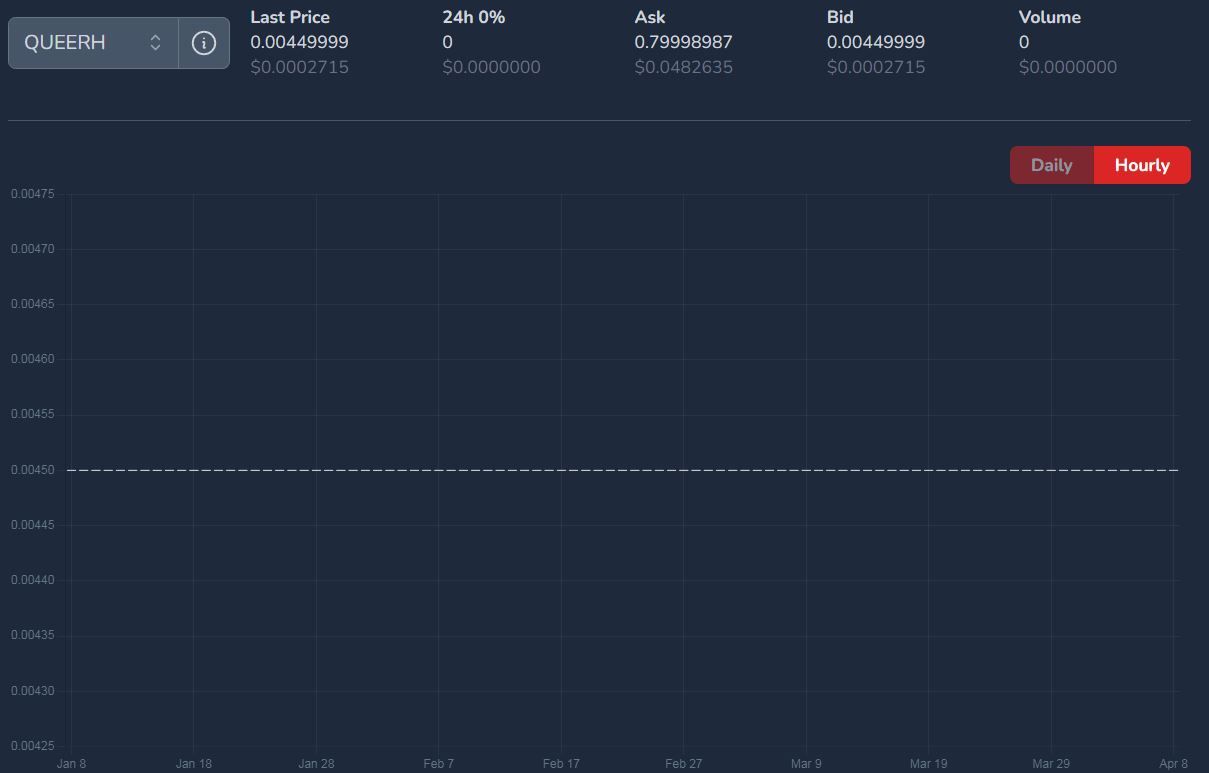Viewport: 1209px width, 773px height.
Task: Click the token info icon
Action: 204,43
